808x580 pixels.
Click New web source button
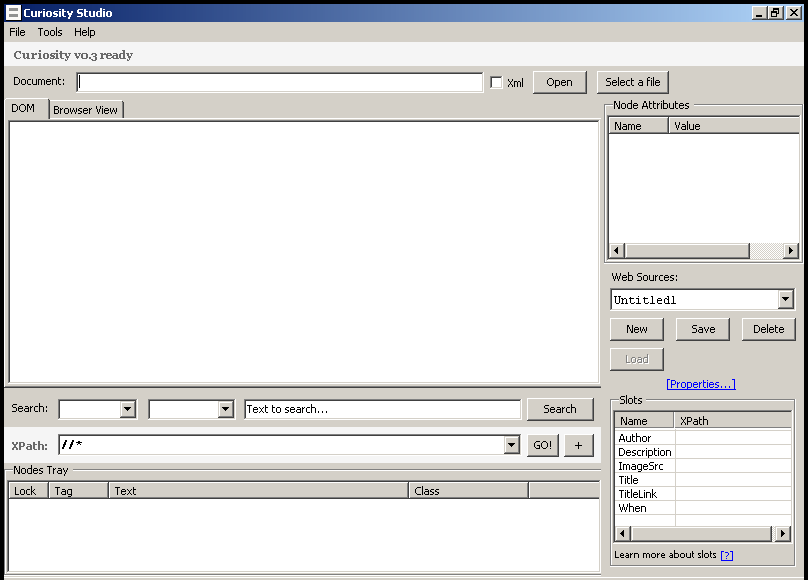(636, 329)
